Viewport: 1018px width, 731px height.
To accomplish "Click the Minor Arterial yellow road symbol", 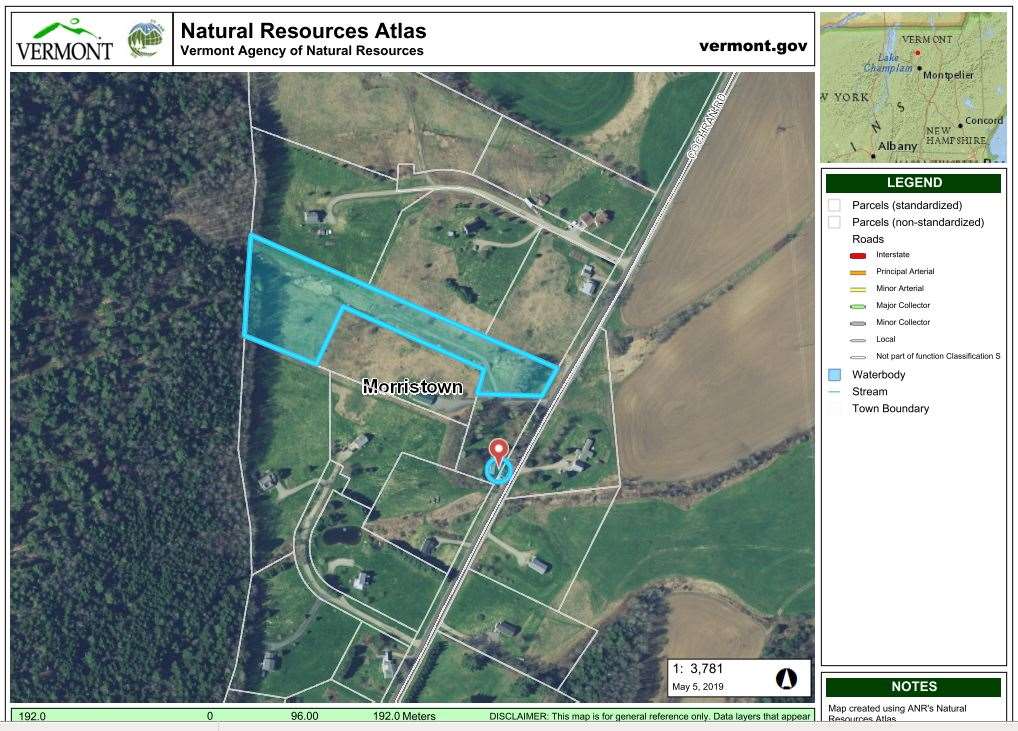I will [x=858, y=289].
